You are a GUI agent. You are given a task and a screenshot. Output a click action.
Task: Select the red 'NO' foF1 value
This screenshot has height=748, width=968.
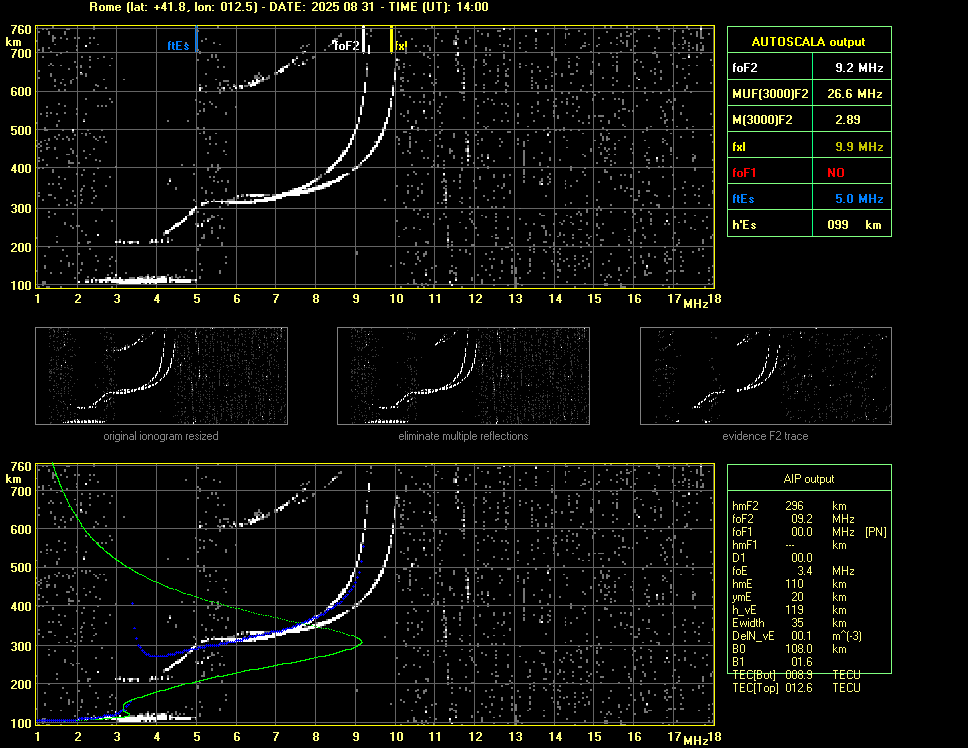[836, 173]
